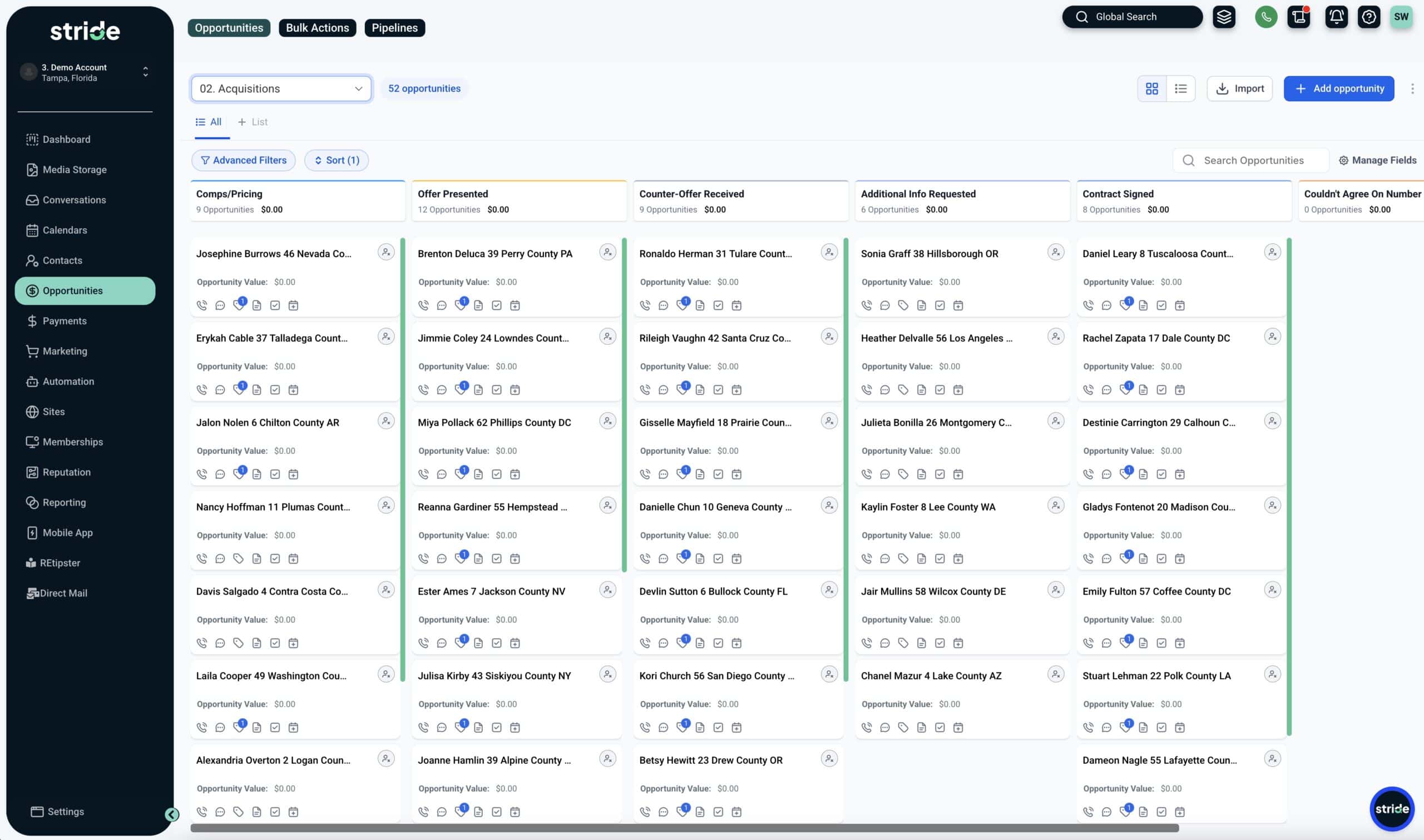1424x840 pixels.
Task: Open the SW user avatar
Action: 1401,17
